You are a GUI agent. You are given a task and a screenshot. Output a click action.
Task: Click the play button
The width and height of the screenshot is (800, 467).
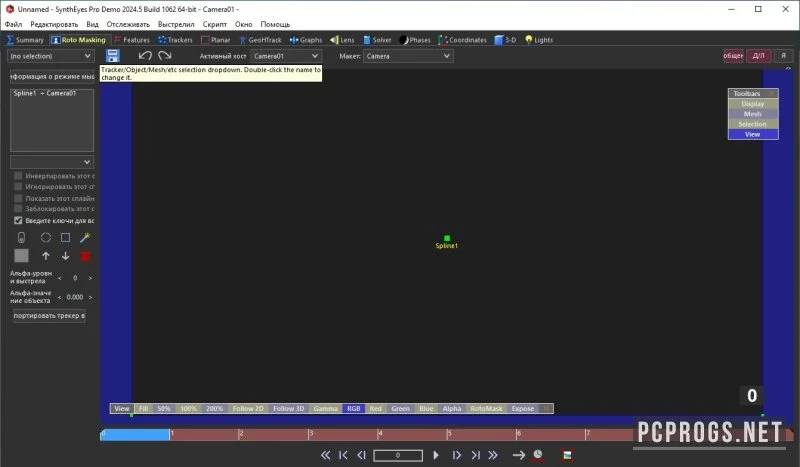click(436, 455)
